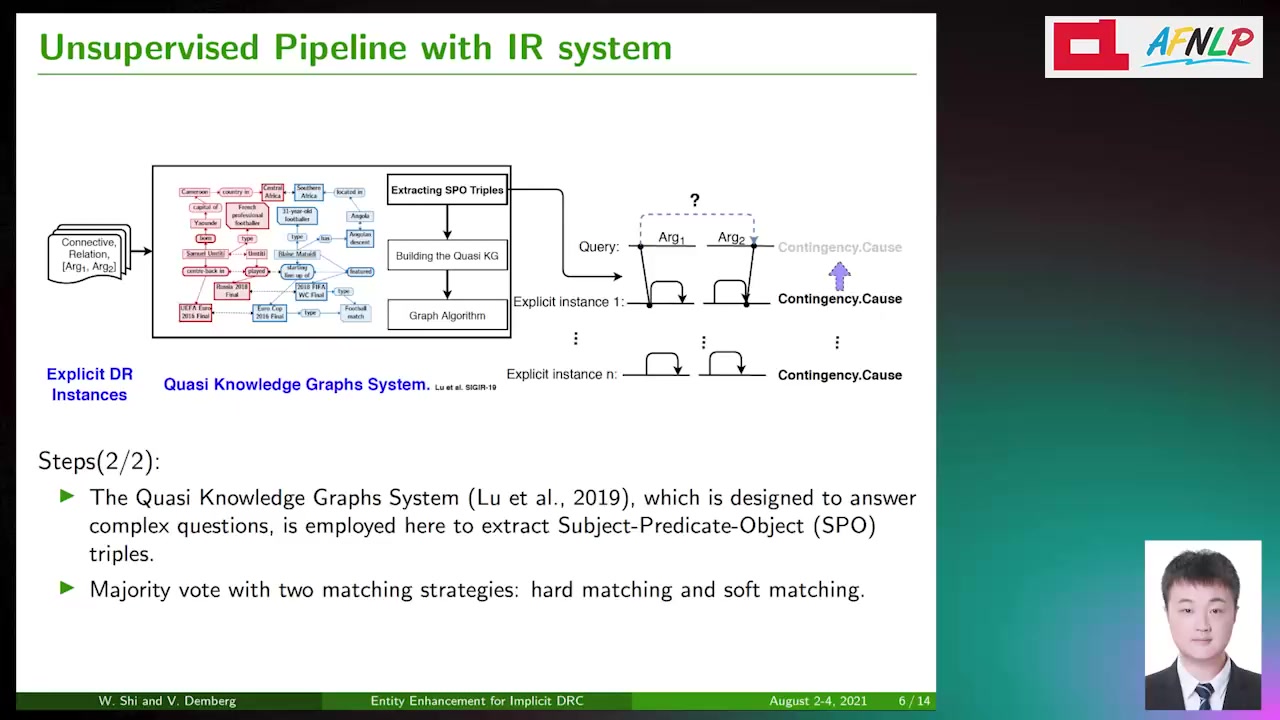1280x720 pixels.
Task: Click the 'Explicit instance n:' label
Action: coord(561,374)
